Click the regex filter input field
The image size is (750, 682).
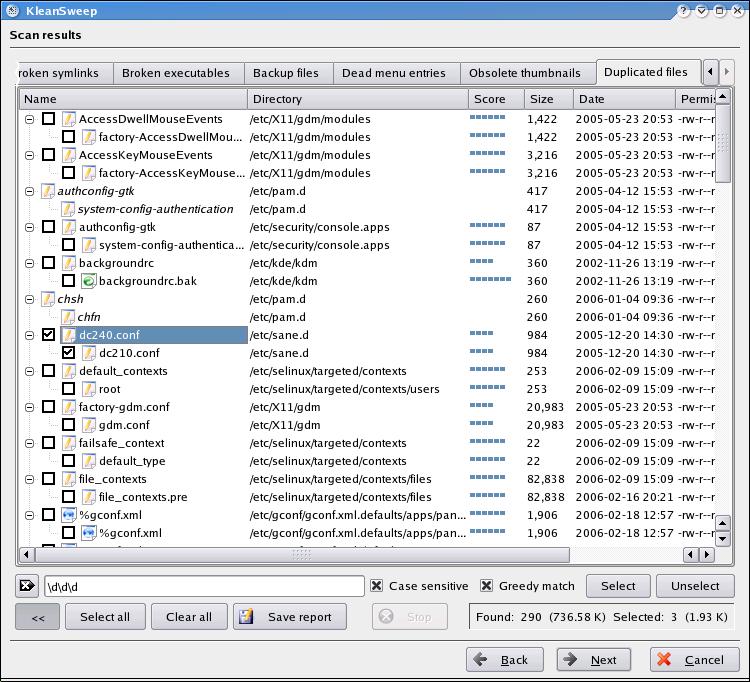click(x=204, y=586)
